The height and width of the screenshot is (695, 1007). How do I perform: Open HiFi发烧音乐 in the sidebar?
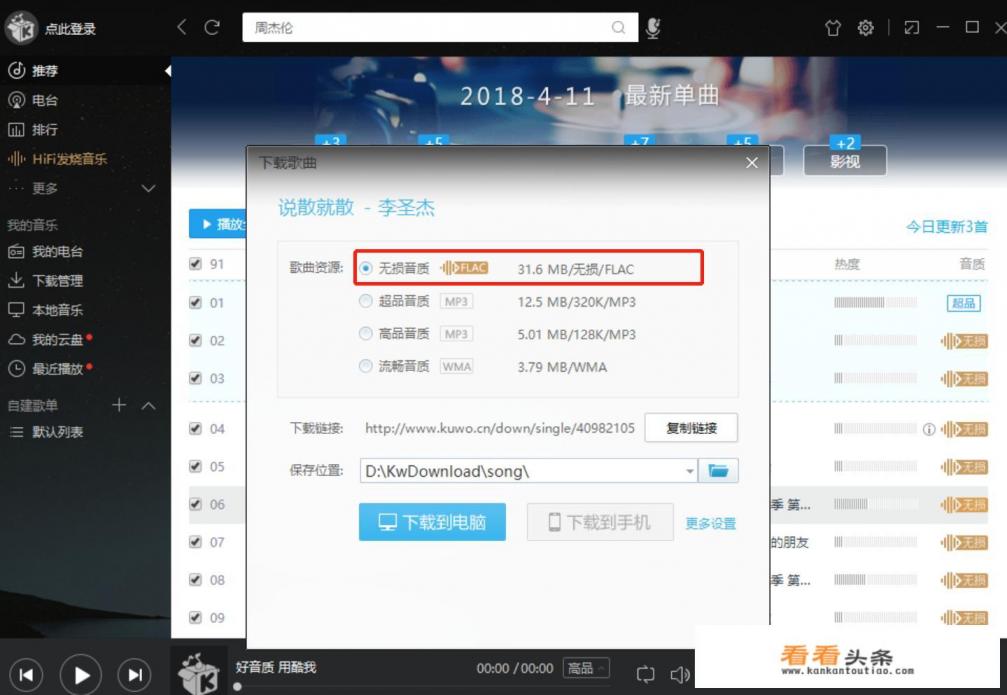(69, 159)
